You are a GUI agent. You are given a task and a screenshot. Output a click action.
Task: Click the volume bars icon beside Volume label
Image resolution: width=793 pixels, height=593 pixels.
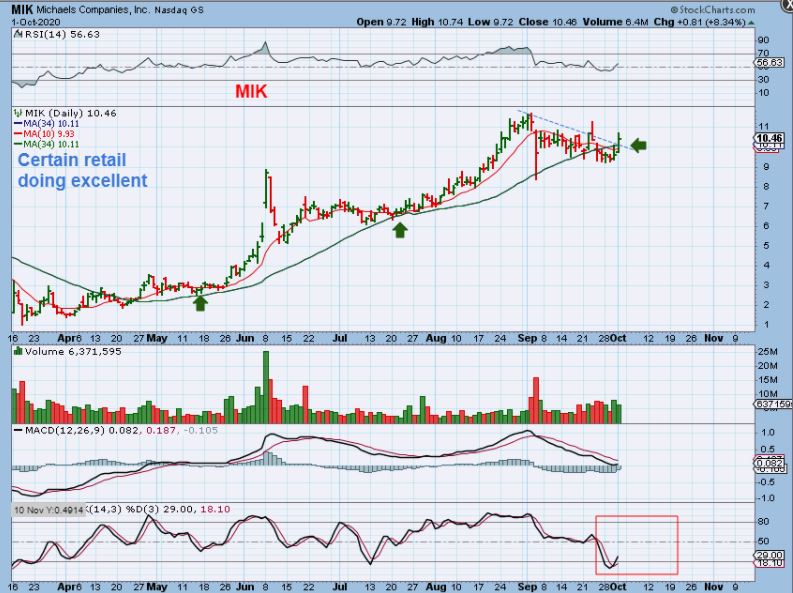coord(18,351)
